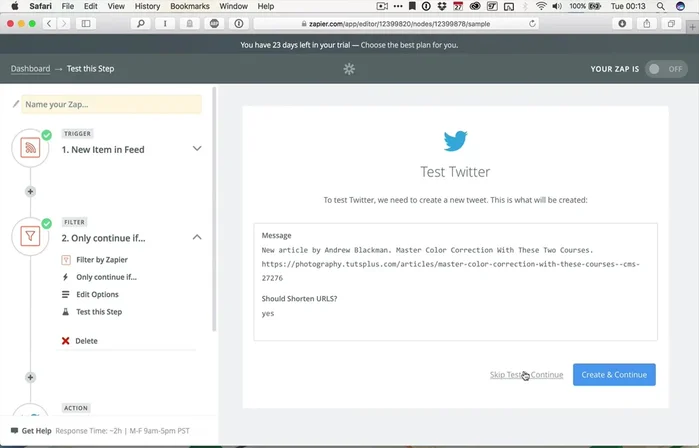Open the Bookmarks menu
This screenshot has width=699, height=448.
pyautogui.click(x=190, y=6)
